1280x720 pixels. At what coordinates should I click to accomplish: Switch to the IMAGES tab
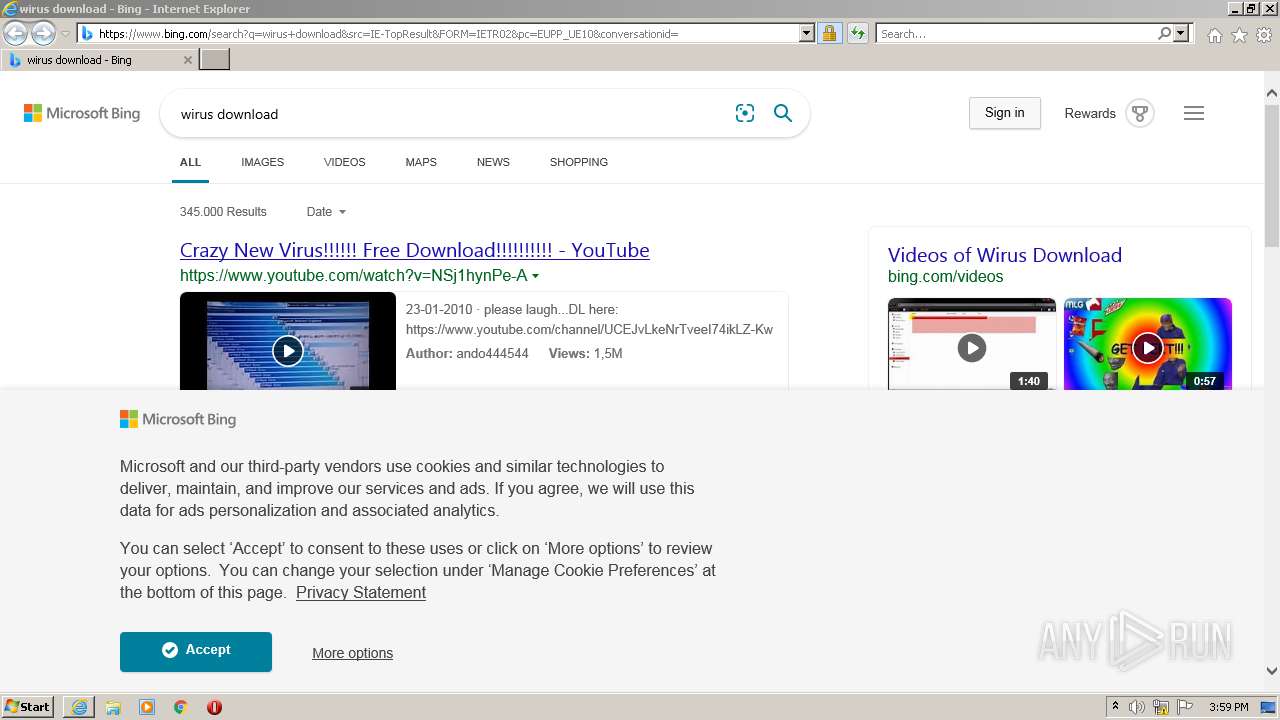[262, 162]
